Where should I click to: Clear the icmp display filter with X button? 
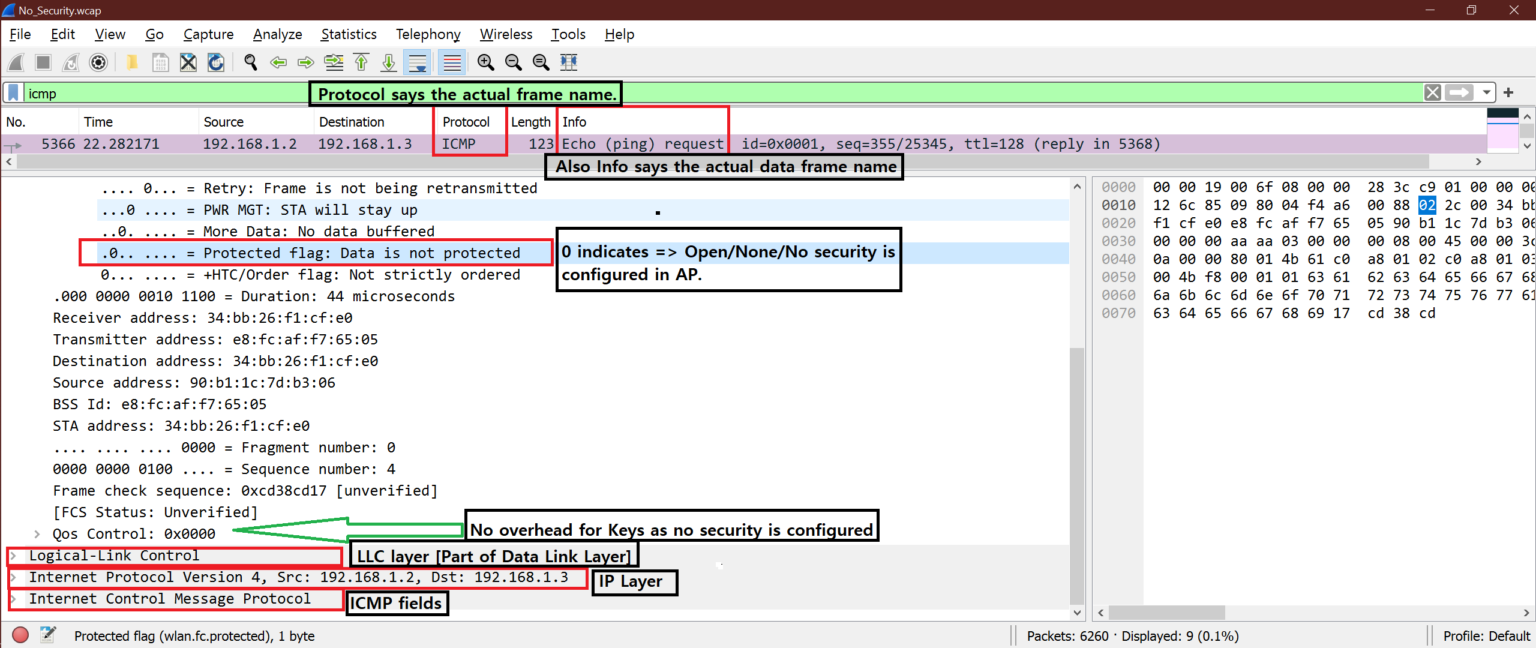click(x=1432, y=92)
